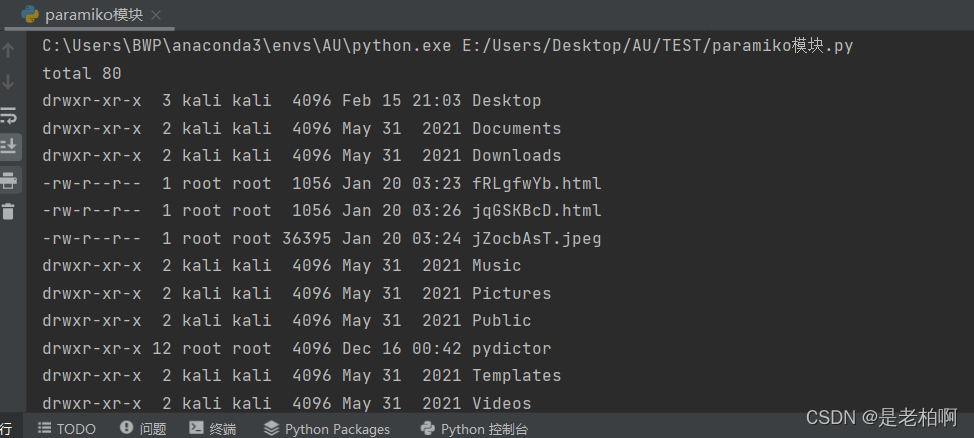Click the terminal prompt icon
This screenshot has width=974, height=438.
click(196, 428)
